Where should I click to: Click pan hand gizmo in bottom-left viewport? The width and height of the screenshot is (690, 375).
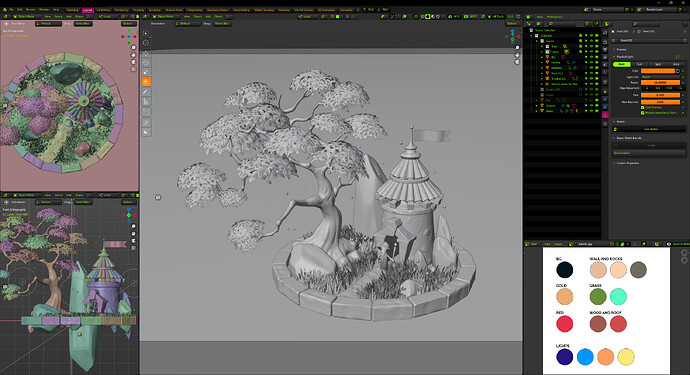click(133, 234)
